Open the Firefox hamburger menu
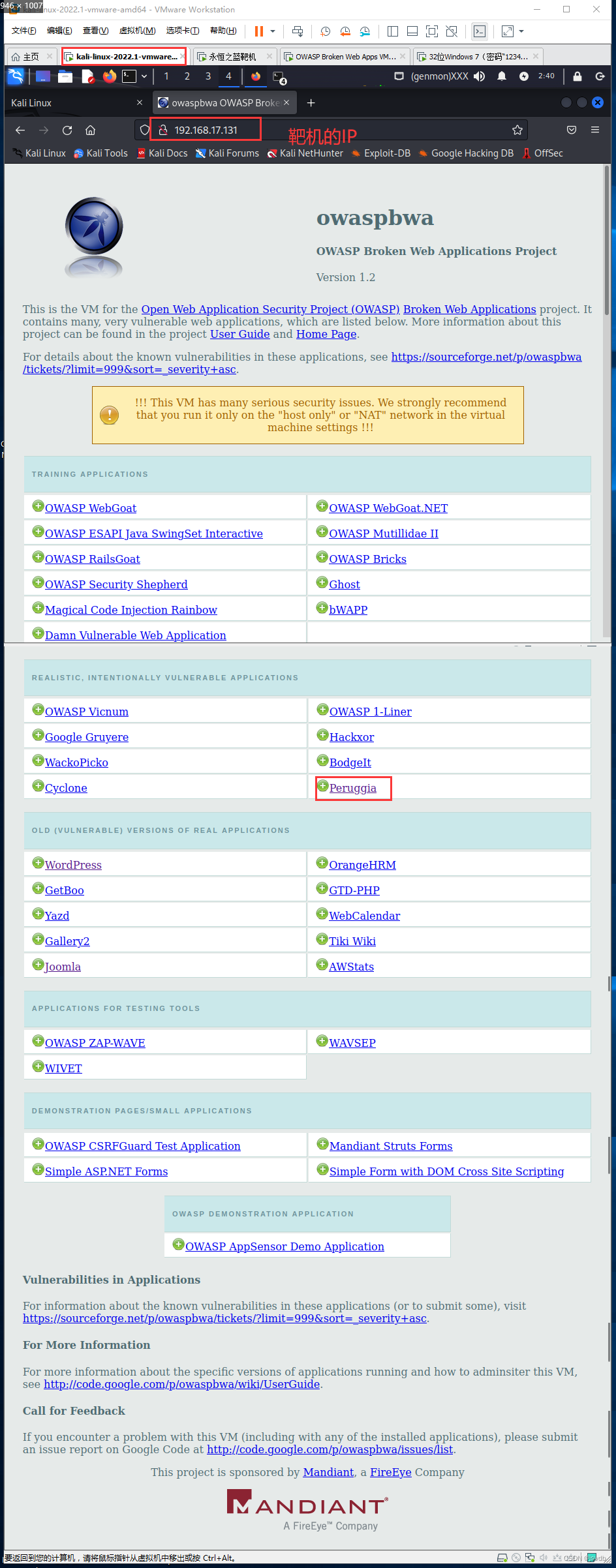The height and width of the screenshot is (1568, 616). (595, 130)
